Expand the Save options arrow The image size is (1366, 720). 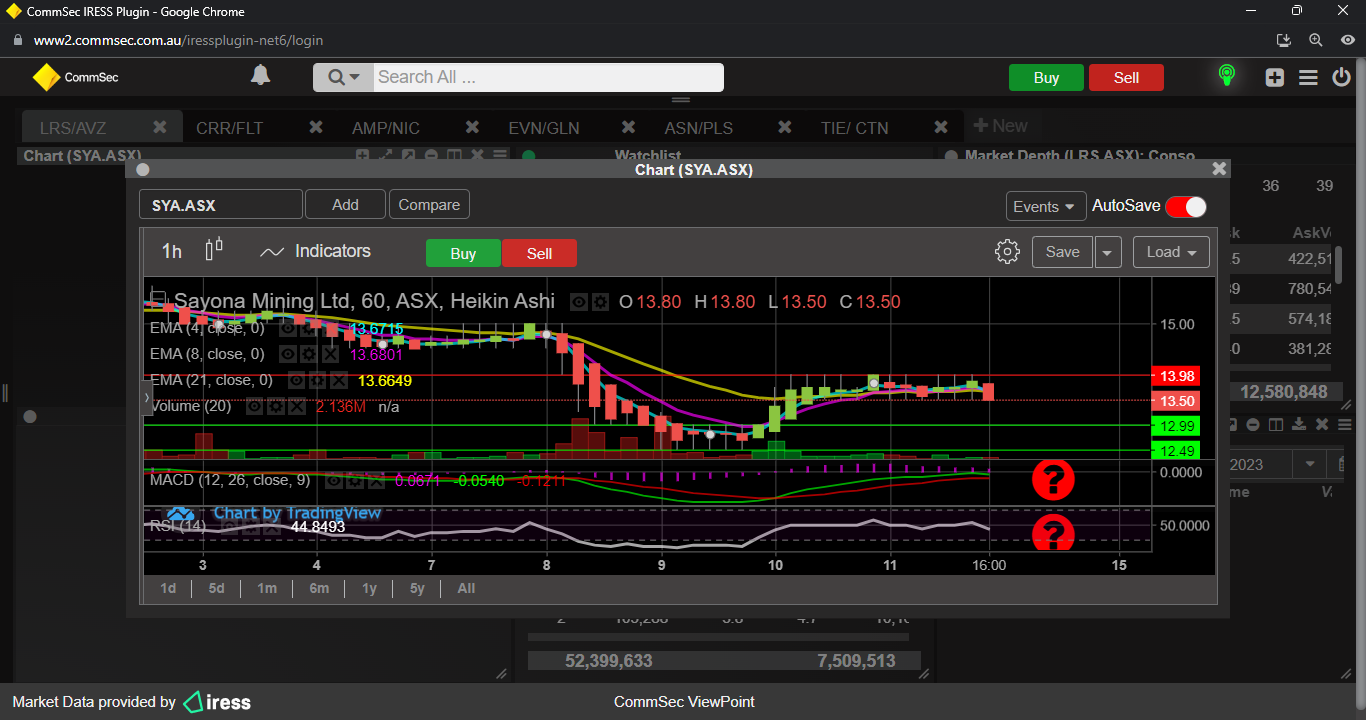pyautogui.click(x=1107, y=253)
